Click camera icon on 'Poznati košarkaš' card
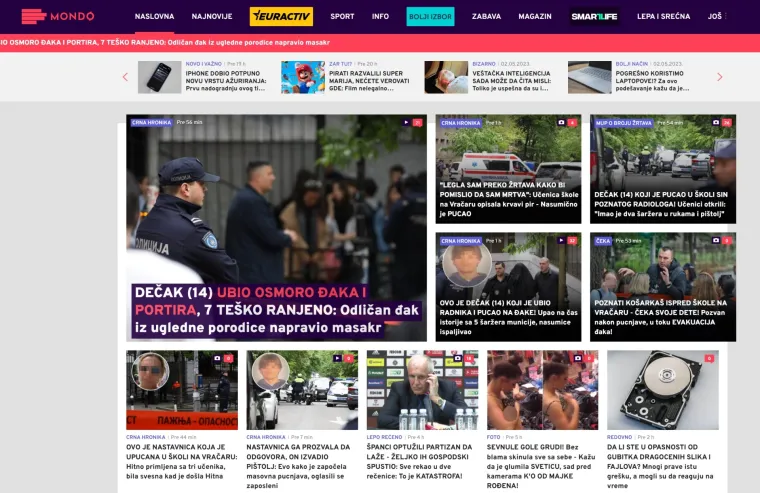Image resolution: width=760 pixels, height=493 pixels. pos(716,240)
